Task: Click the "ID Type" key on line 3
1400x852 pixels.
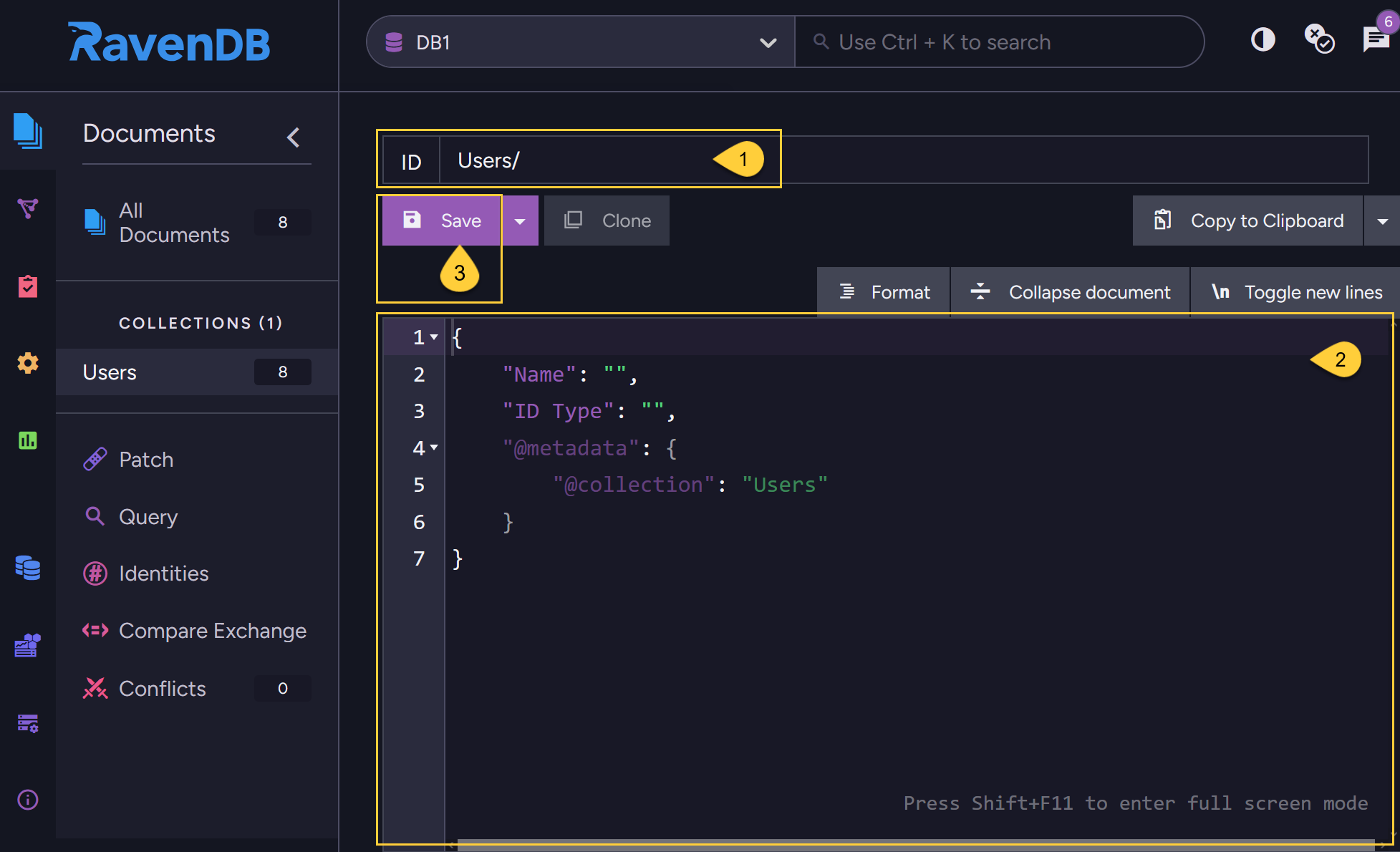Action: click(x=558, y=411)
